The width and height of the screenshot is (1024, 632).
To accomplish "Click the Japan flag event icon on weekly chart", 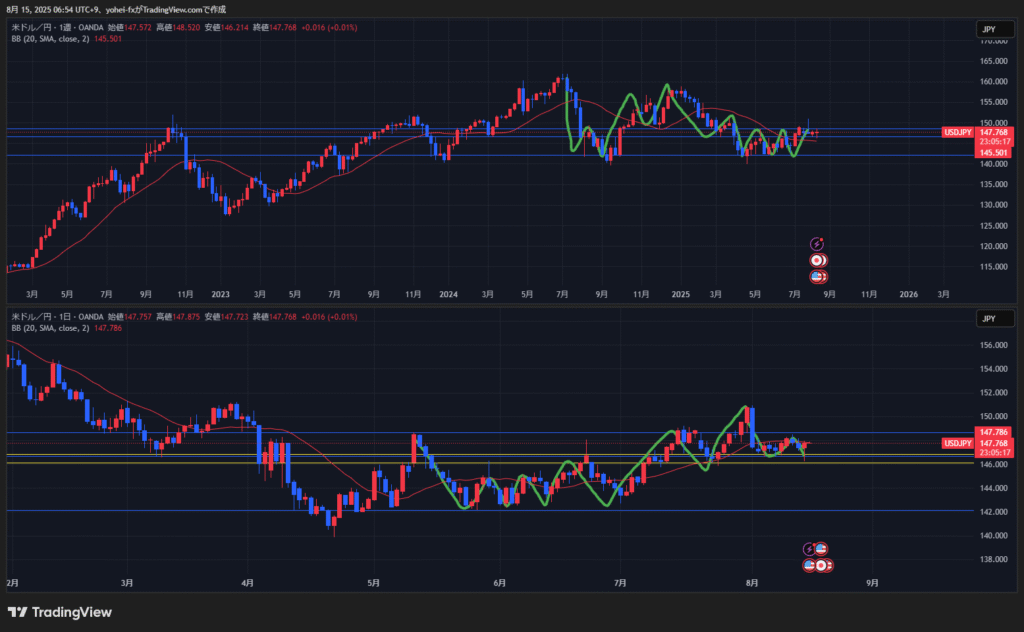I will (x=817, y=259).
